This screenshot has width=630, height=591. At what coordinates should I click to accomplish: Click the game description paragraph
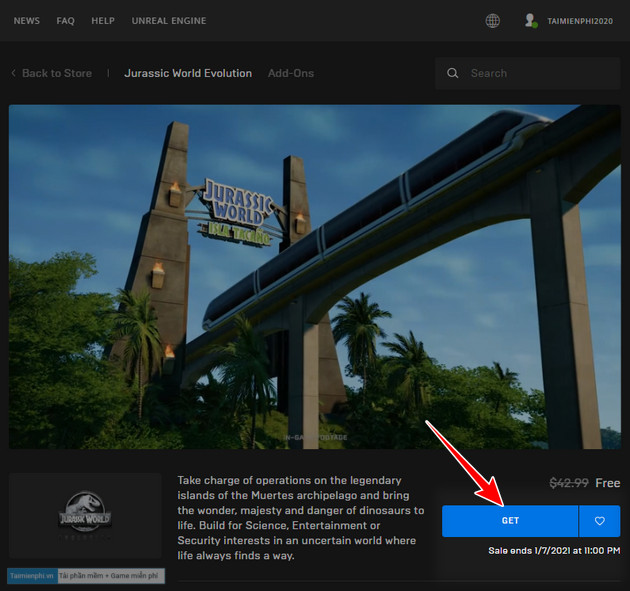301,518
